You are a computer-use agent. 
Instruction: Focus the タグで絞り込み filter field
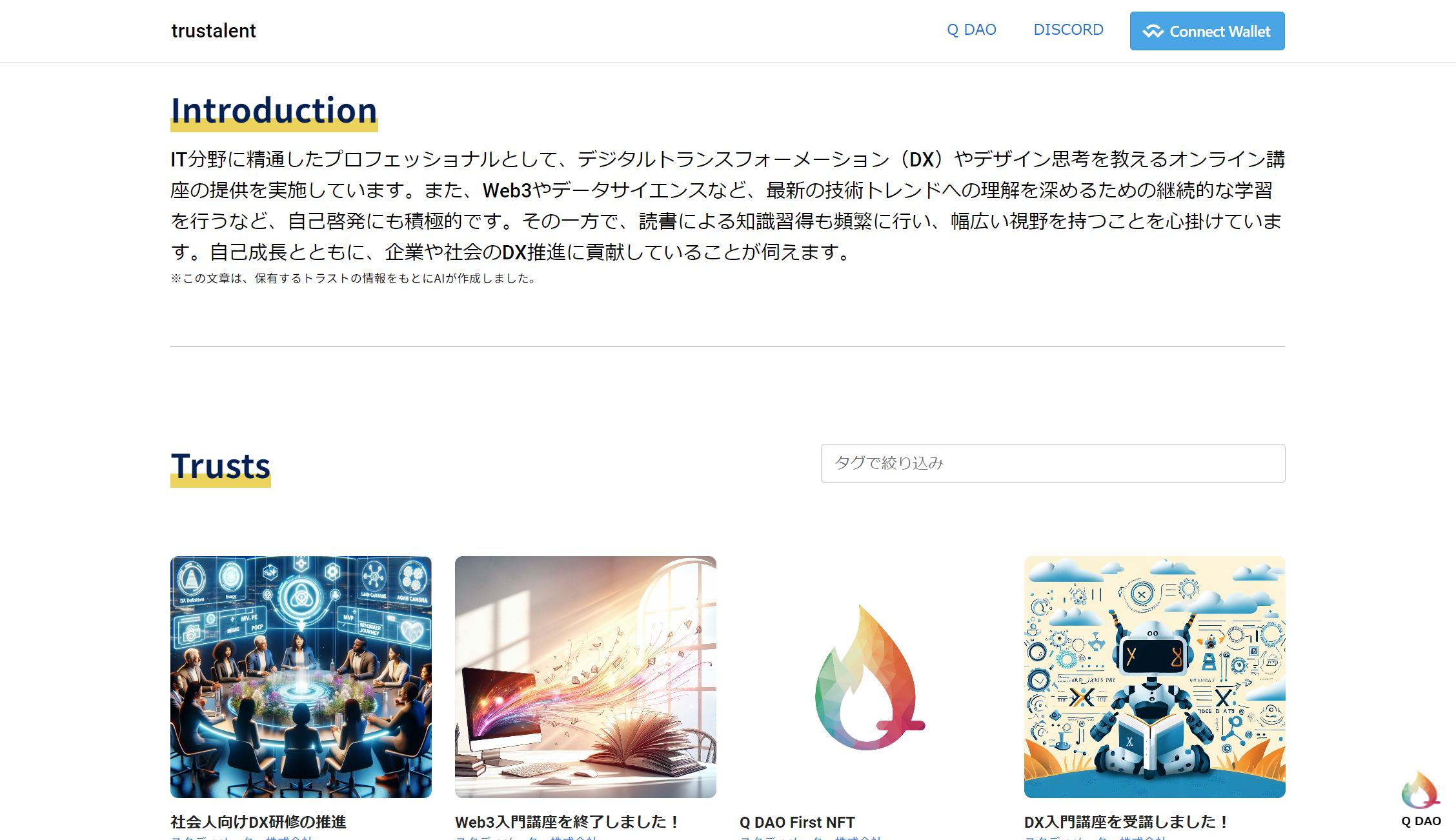pyautogui.click(x=1053, y=463)
